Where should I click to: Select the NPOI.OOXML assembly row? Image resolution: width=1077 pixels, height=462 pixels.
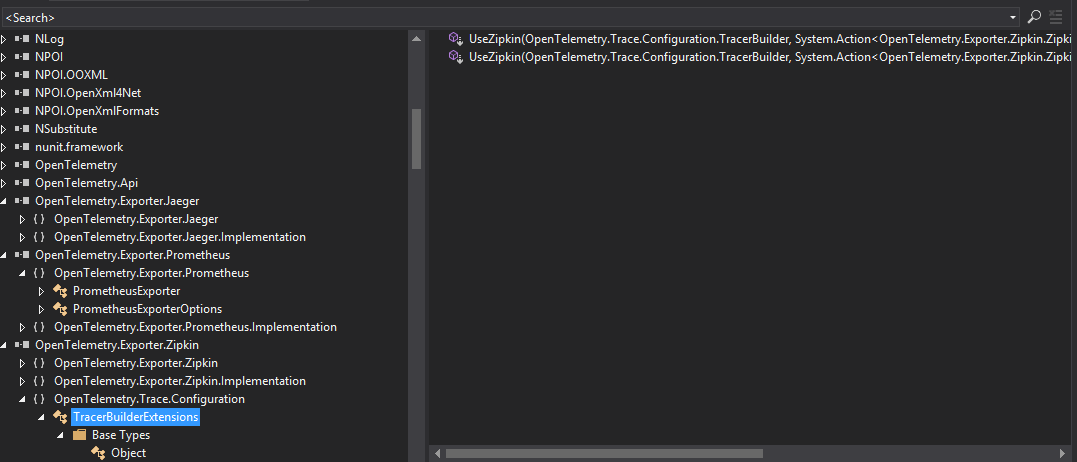(x=71, y=75)
